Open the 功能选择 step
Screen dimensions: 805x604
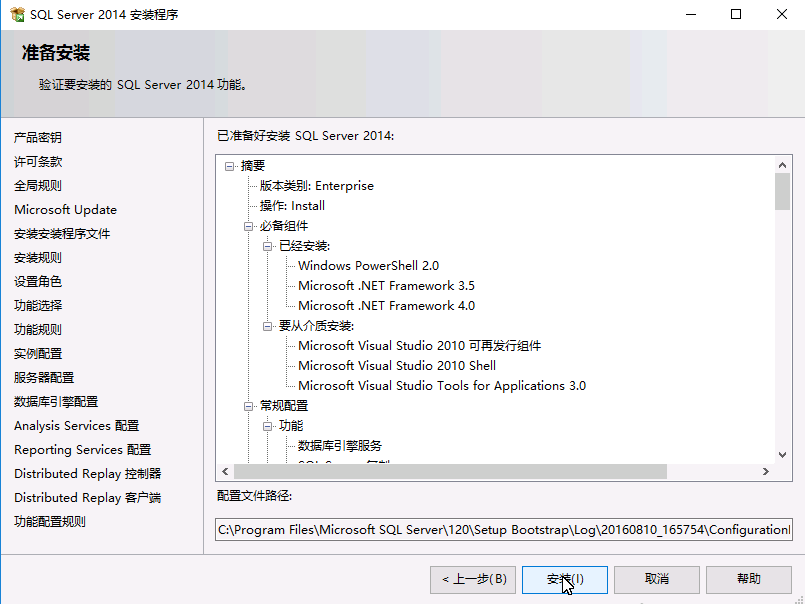38,305
